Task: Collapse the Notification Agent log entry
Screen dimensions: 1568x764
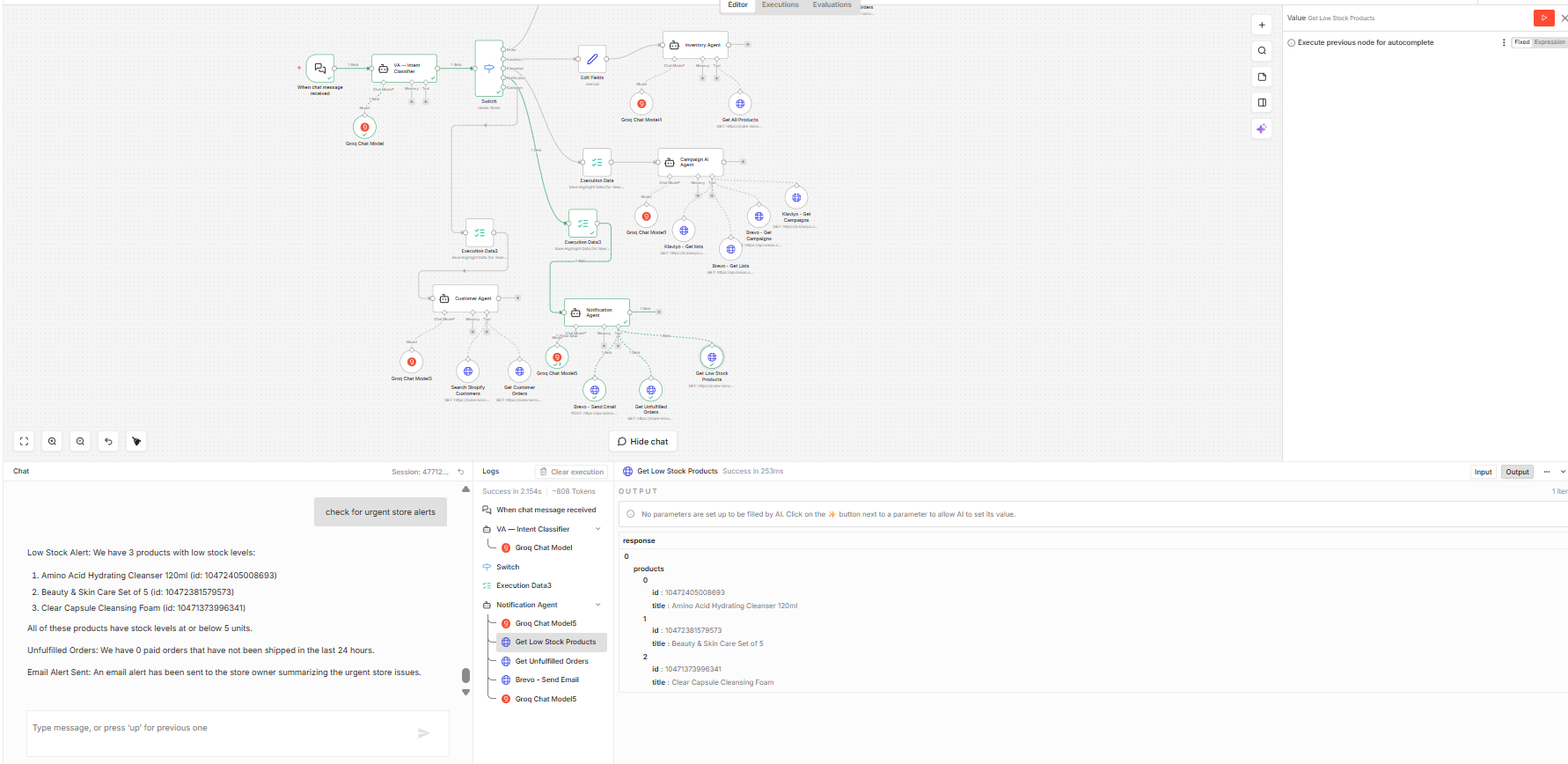Action: (x=598, y=605)
